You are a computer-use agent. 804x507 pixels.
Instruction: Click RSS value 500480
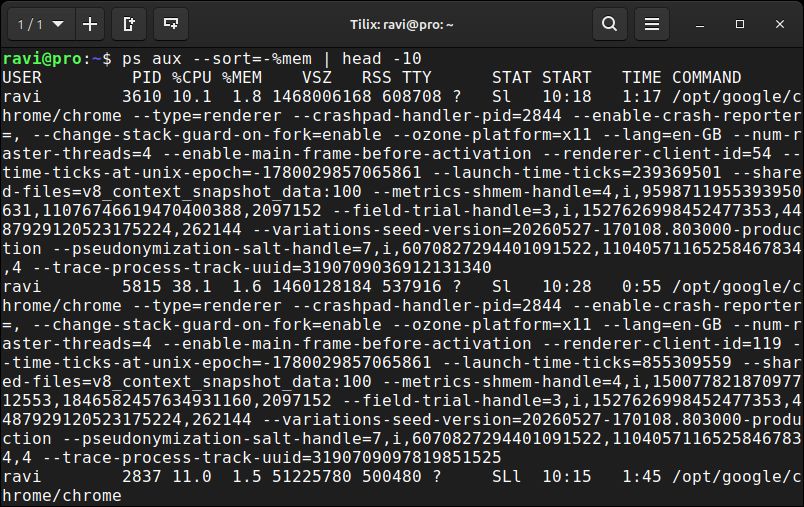(392, 476)
